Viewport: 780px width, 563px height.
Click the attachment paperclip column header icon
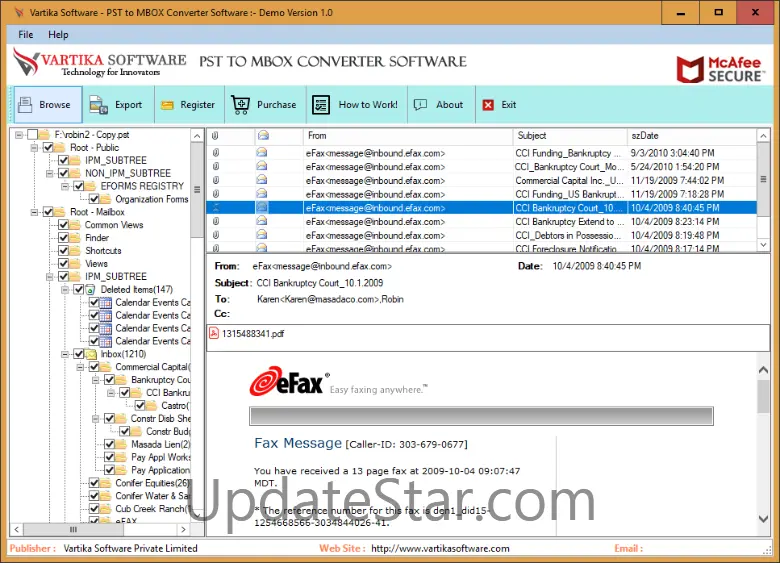[x=215, y=135]
